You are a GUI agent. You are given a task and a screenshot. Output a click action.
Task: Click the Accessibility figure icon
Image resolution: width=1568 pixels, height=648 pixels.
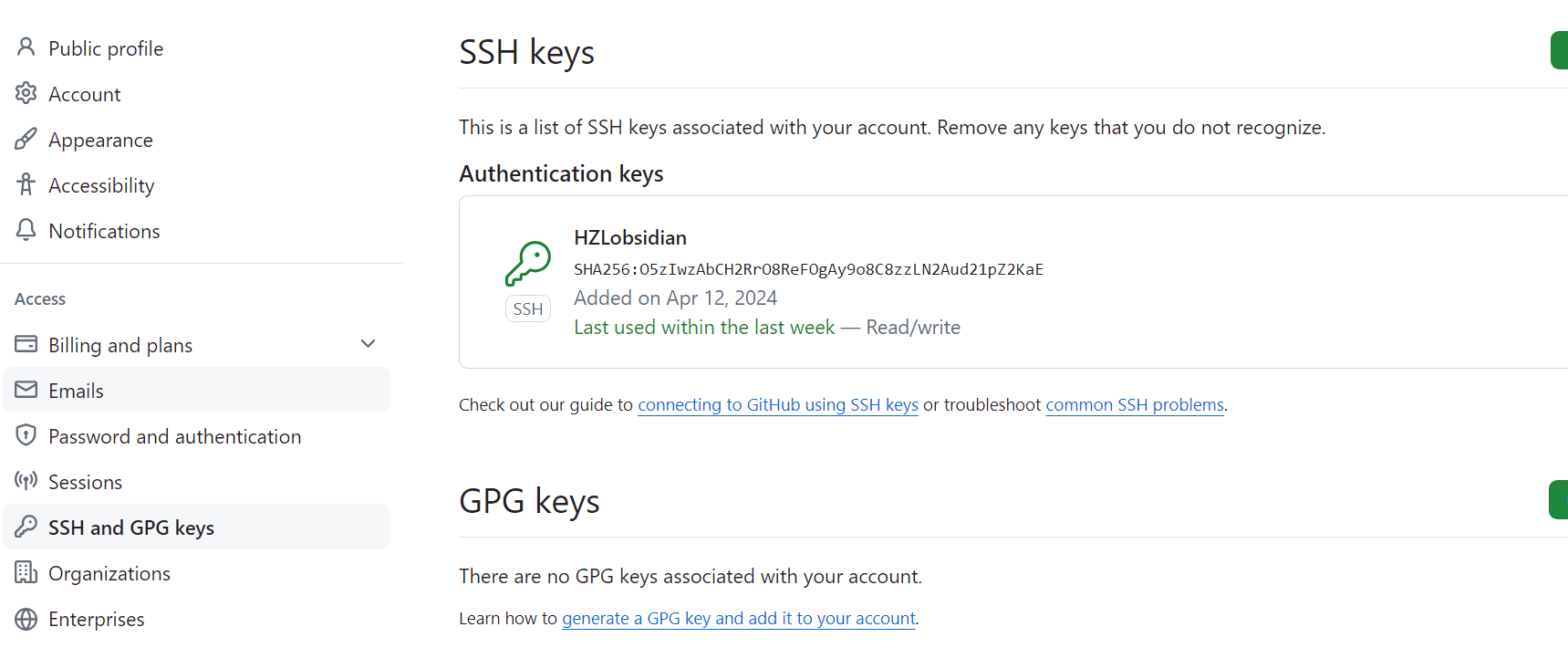click(x=26, y=184)
